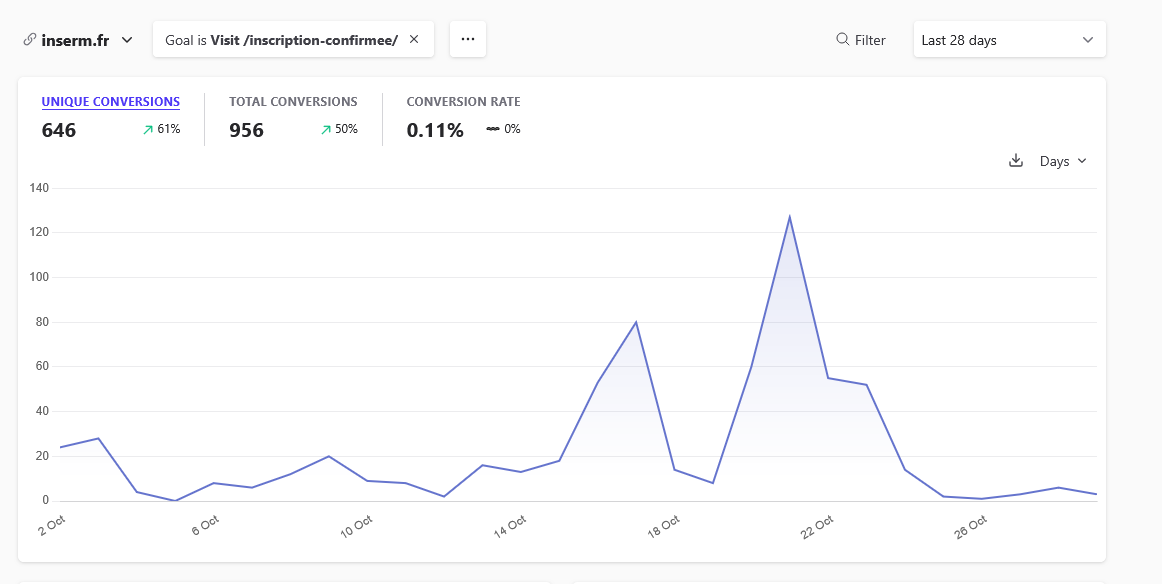This screenshot has width=1162, height=584.
Task: Switch to the Total Conversions metric
Action: click(x=293, y=102)
